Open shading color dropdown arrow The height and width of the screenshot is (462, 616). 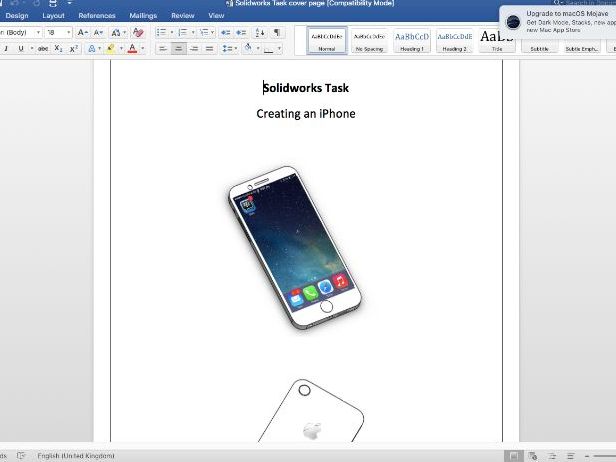(x=258, y=48)
